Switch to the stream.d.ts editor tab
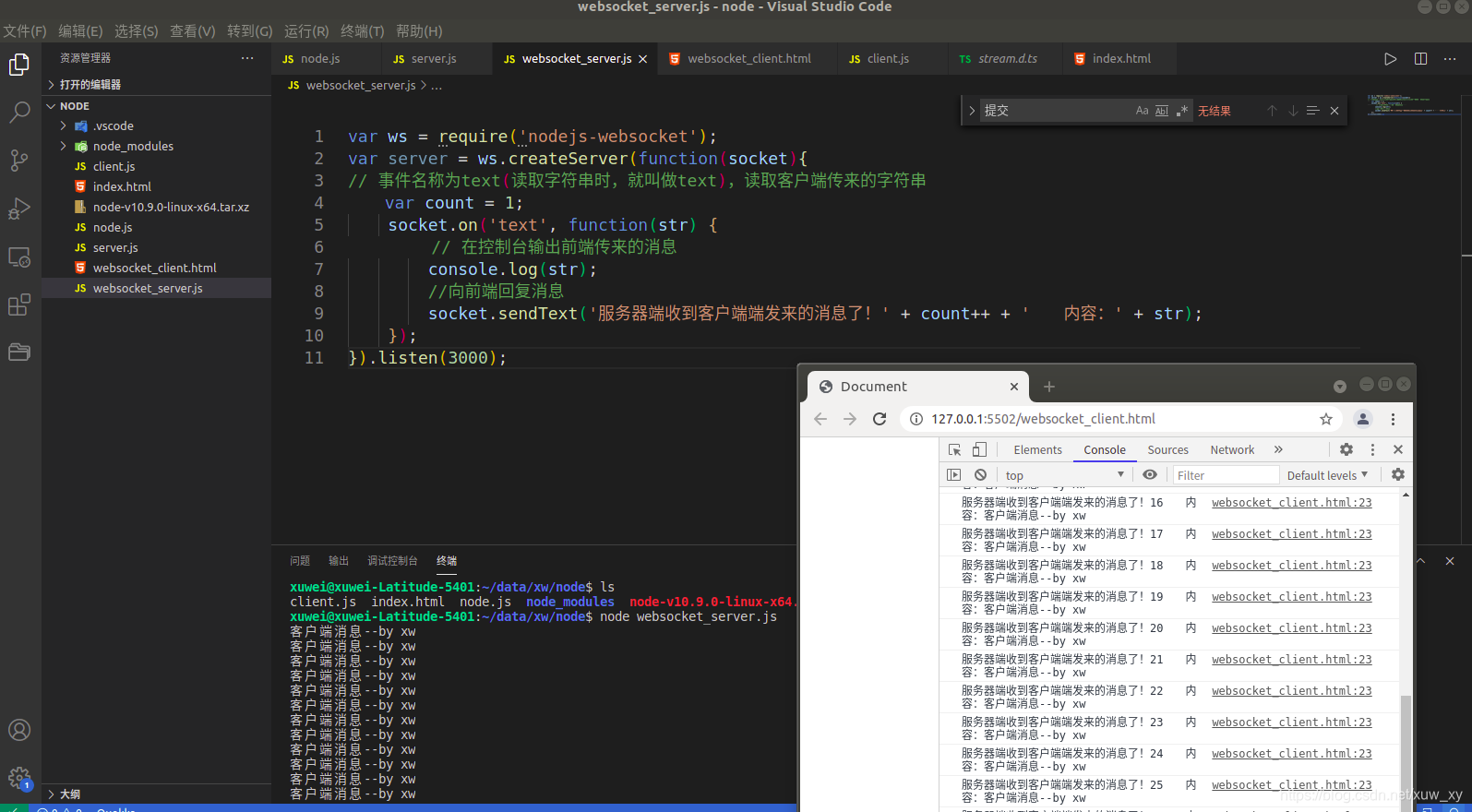The width and height of the screenshot is (1472, 812). point(1007,59)
